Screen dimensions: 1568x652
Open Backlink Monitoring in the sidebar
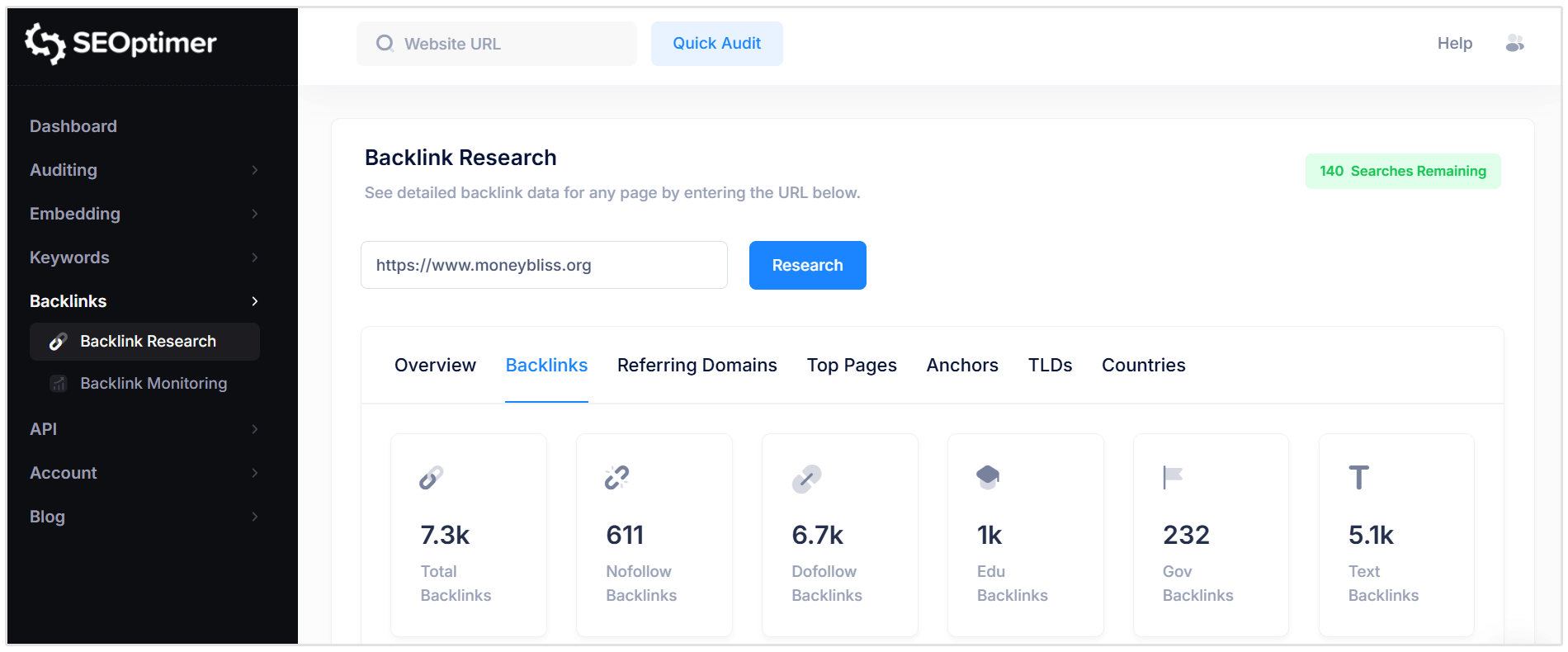point(153,383)
